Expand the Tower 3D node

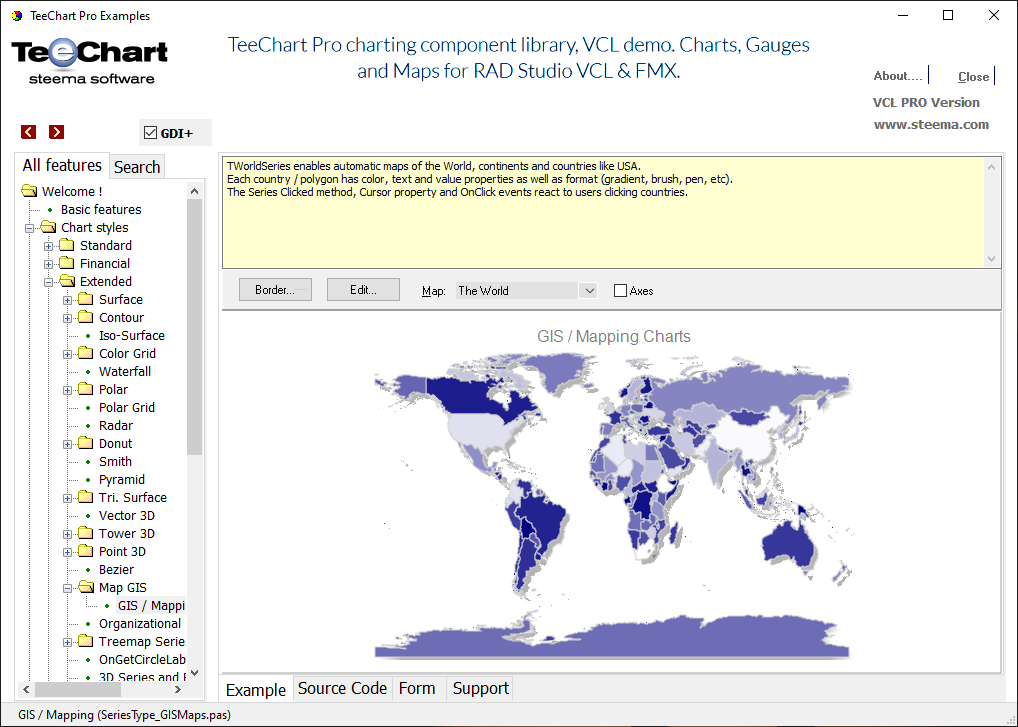[68, 534]
